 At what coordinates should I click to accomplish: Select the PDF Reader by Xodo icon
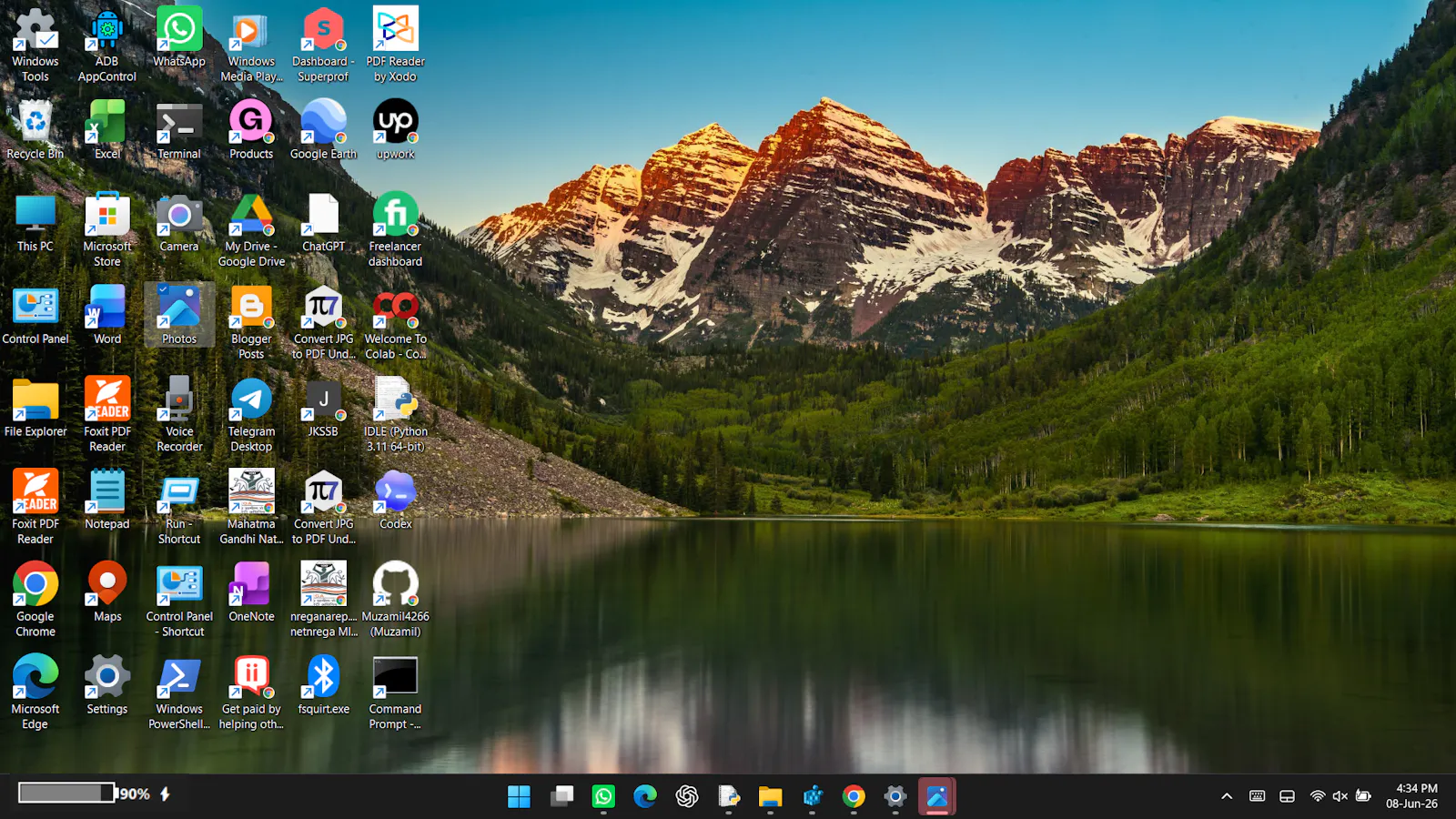(x=395, y=45)
